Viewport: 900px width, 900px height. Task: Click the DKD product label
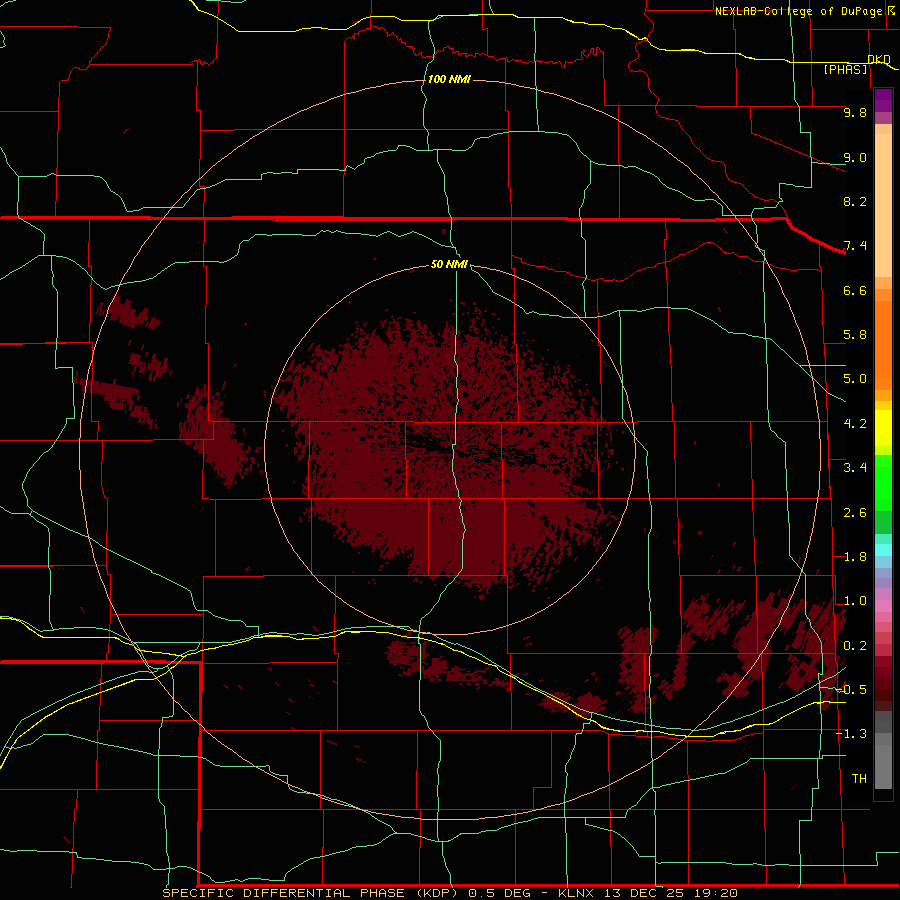point(879,59)
